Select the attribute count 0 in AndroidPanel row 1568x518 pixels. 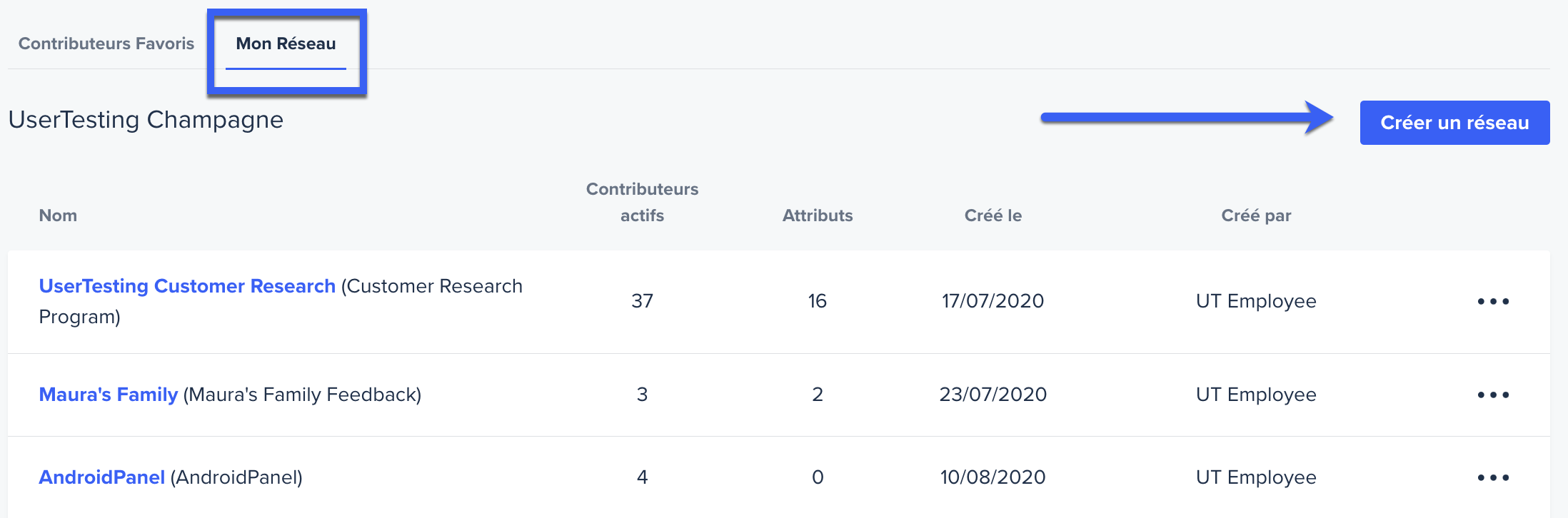point(818,477)
